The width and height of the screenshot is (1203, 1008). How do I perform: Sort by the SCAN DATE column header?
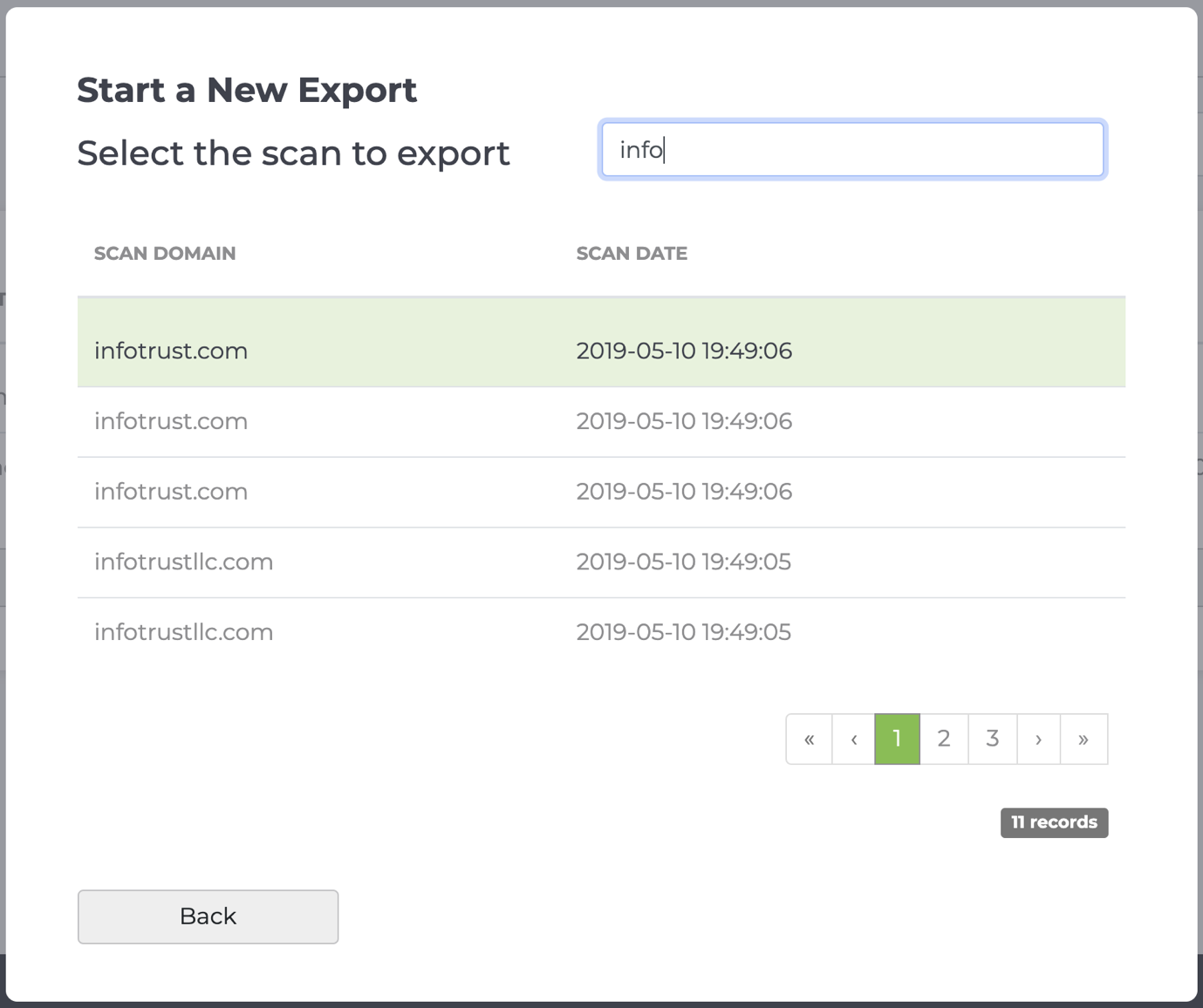(x=632, y=253)
